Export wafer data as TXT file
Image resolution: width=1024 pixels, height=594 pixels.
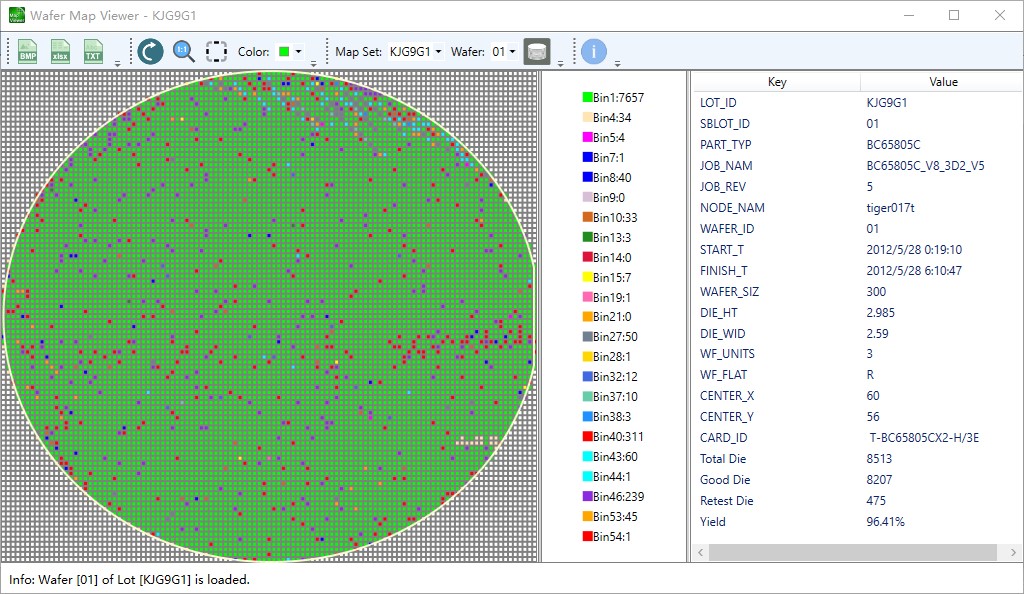(93, 51)
